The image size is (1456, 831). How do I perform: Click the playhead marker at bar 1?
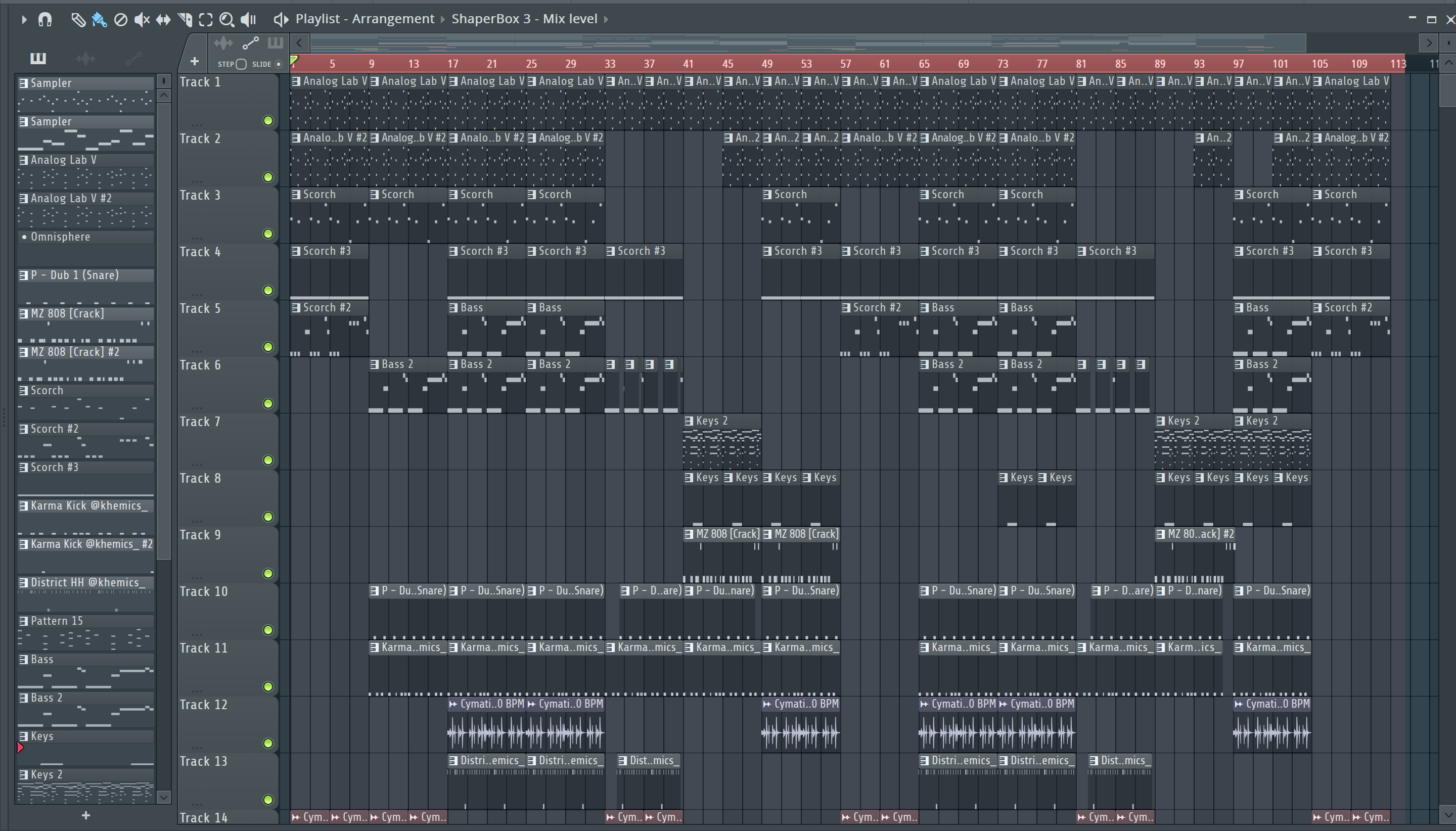click(x=294, y=61)
